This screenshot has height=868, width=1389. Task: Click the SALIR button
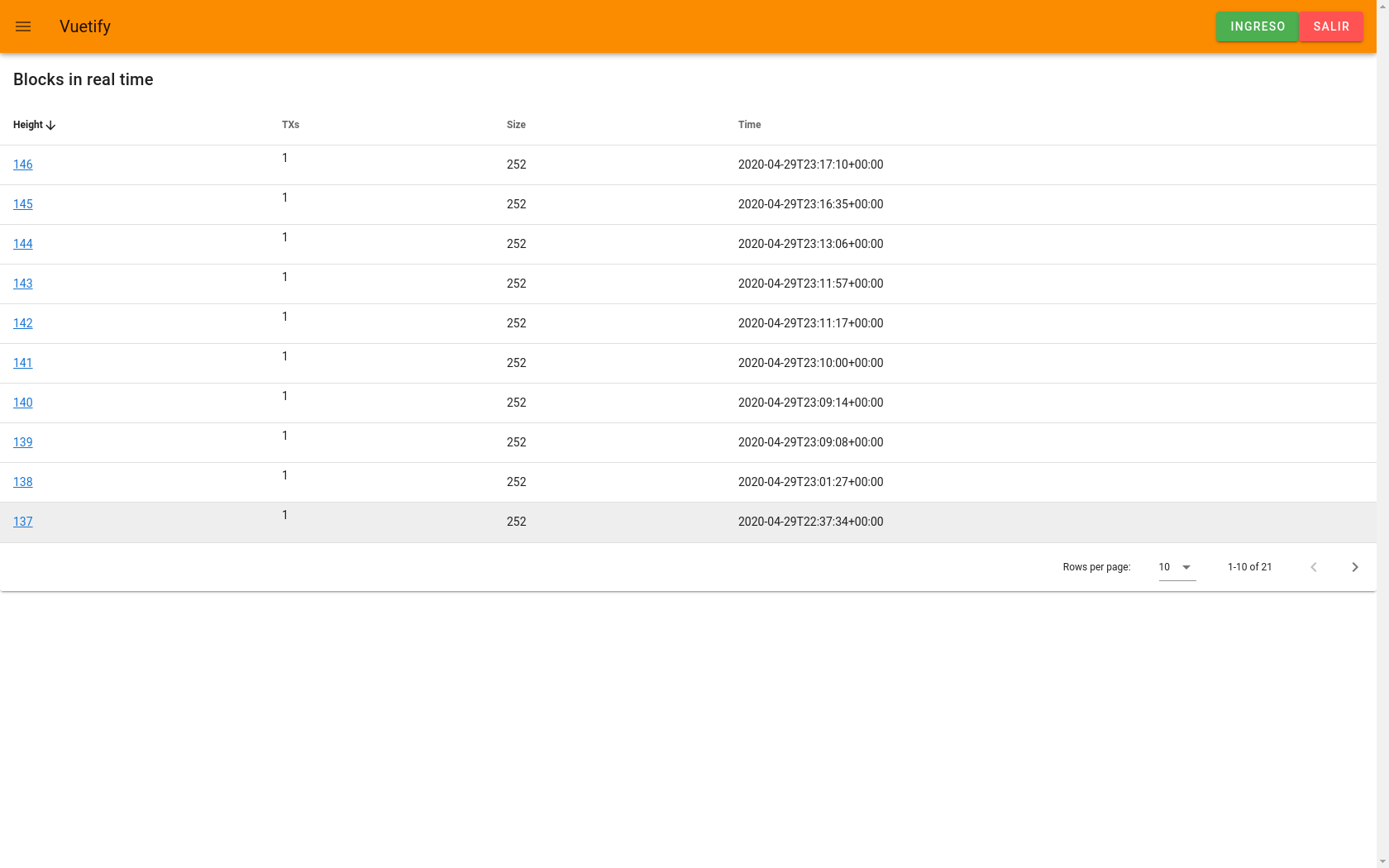pos(1331,26)
